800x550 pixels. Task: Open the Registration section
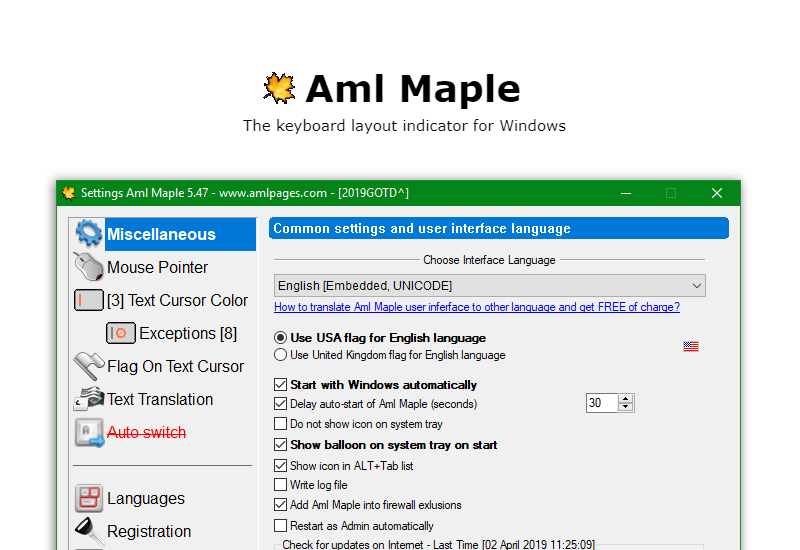click(x=149, y=531)
